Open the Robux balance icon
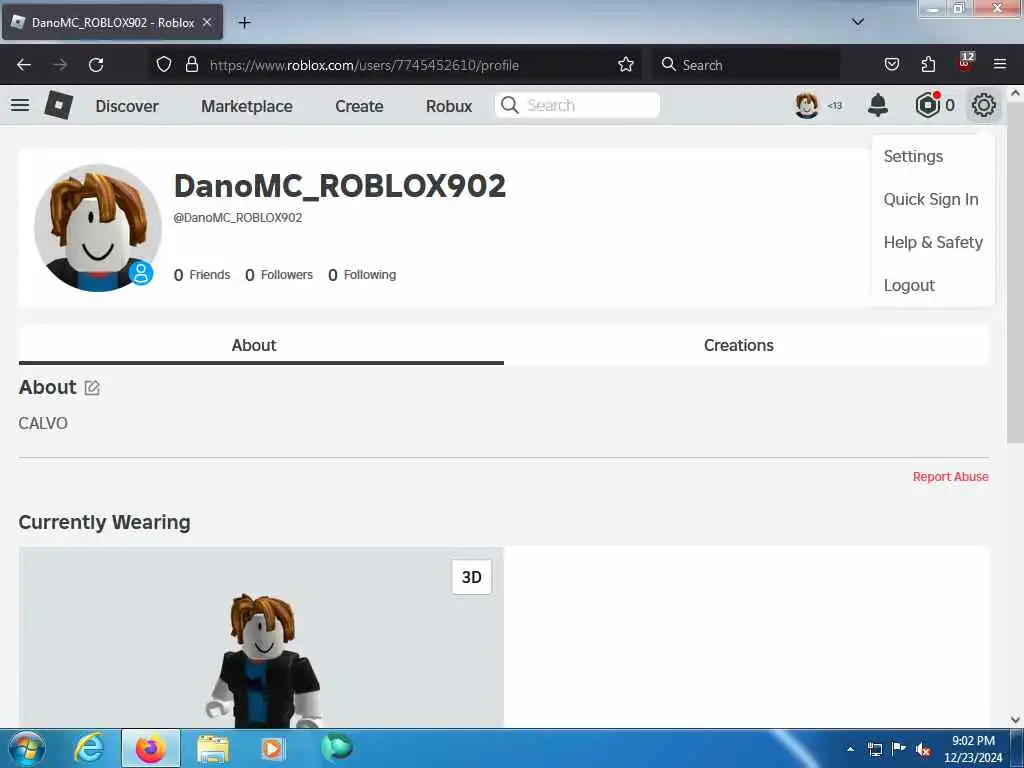This screenshot has width=1024, height=768. pyautogui.click(x=927, y=105)
